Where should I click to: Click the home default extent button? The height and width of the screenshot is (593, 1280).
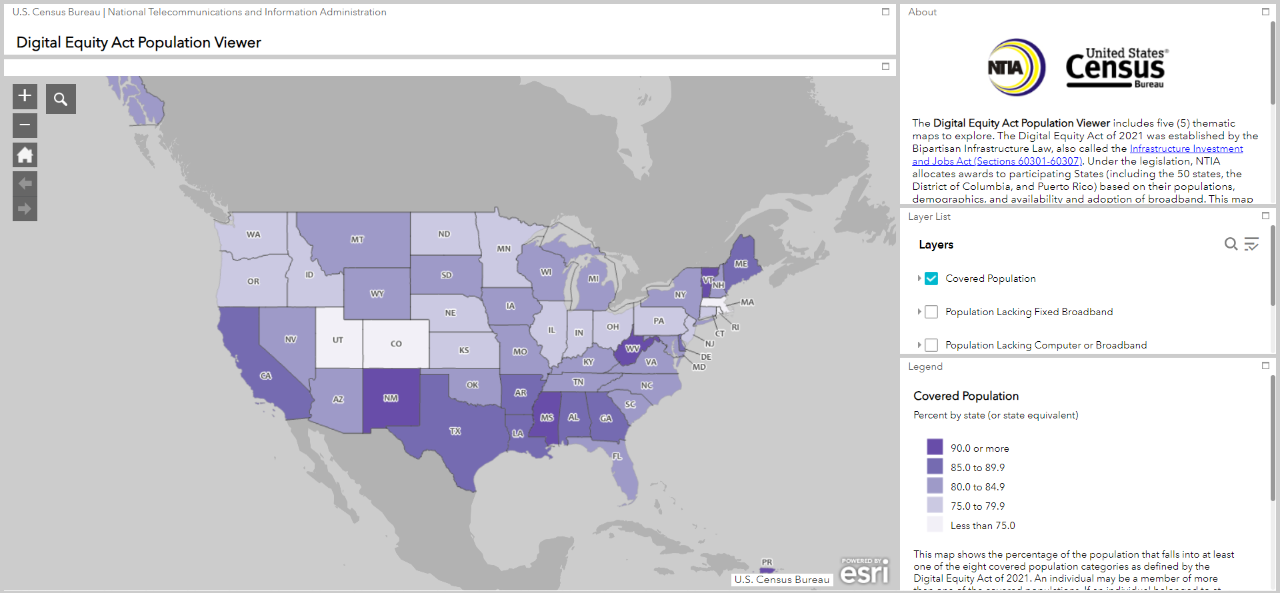click(x=25, y=155)
